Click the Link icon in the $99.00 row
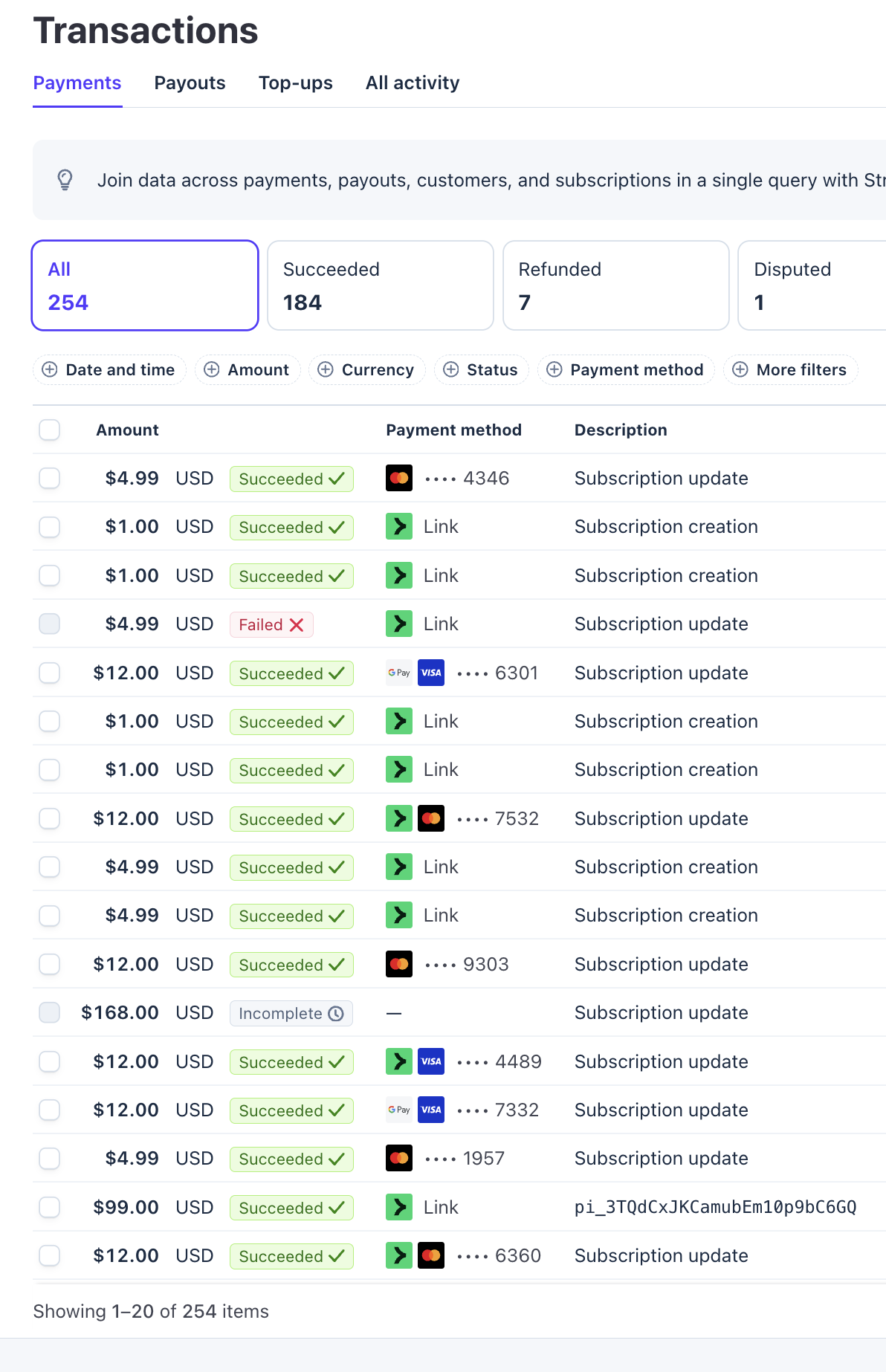The height and width of the screenshot is (1372, 886). (399, 1207)
